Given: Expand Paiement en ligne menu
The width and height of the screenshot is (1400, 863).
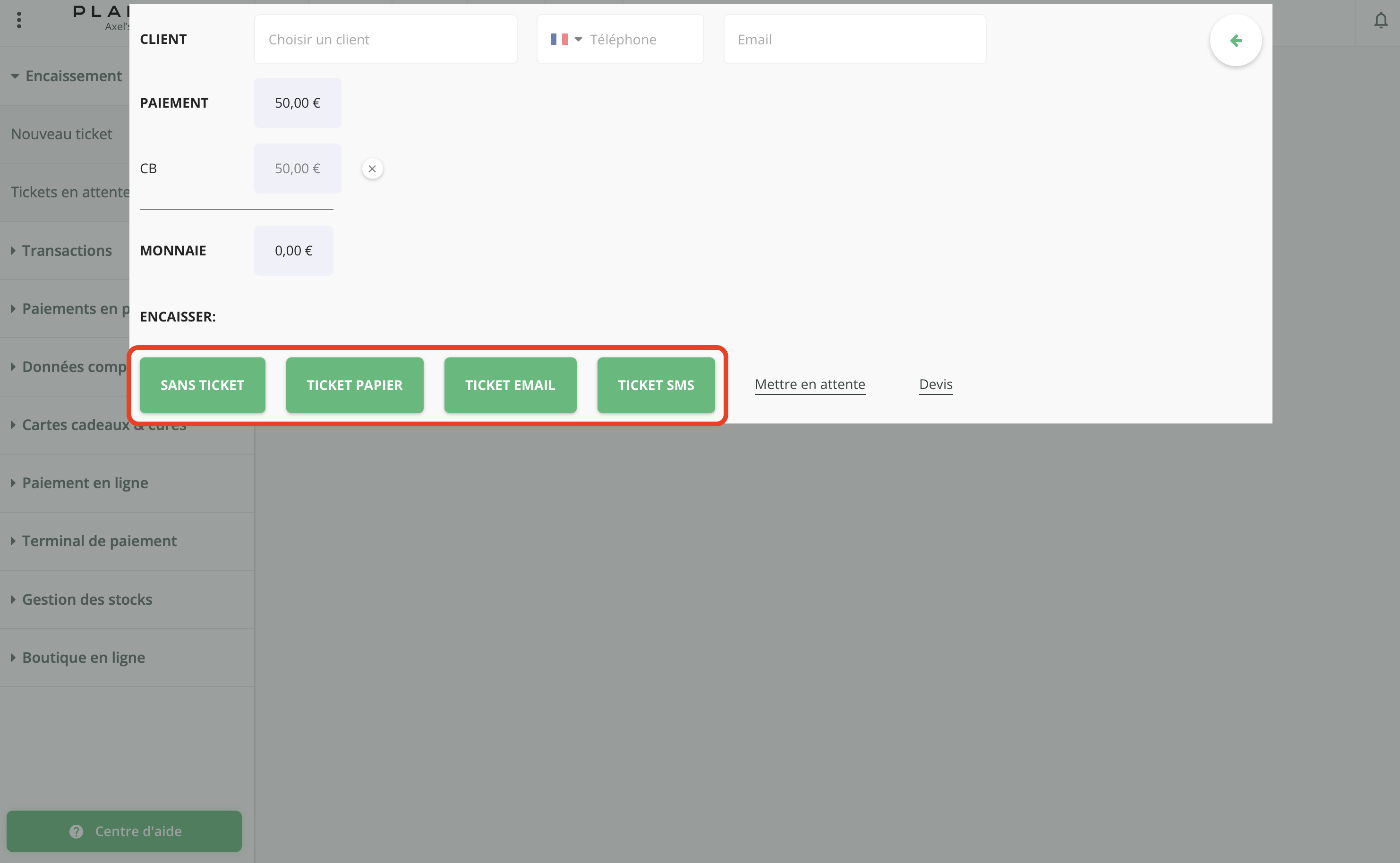Looking at the screenshot, I should (85, 483).
